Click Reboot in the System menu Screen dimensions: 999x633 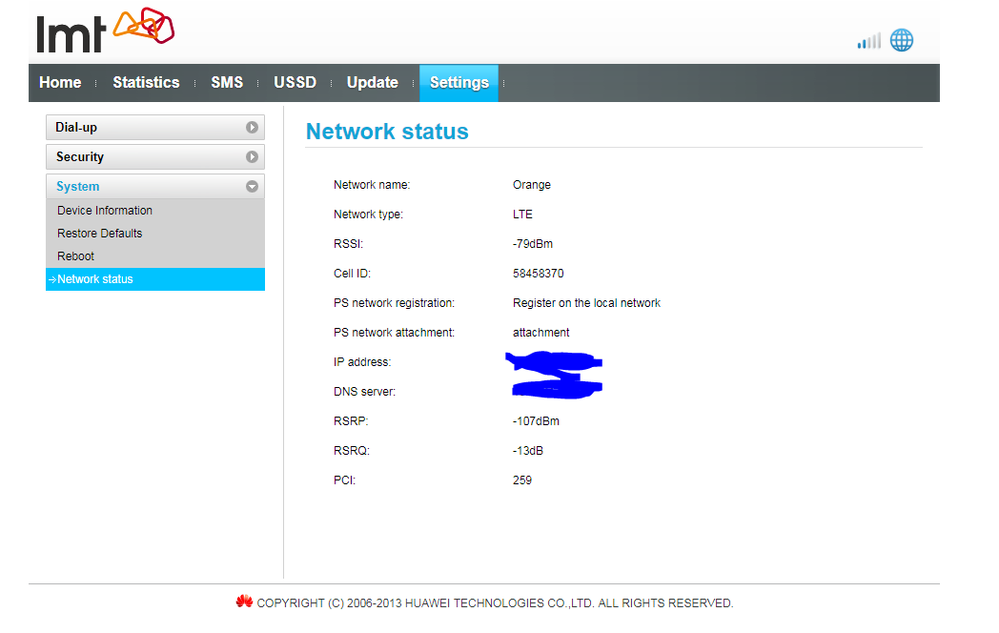pyautogui.click(x=76, y=257)
